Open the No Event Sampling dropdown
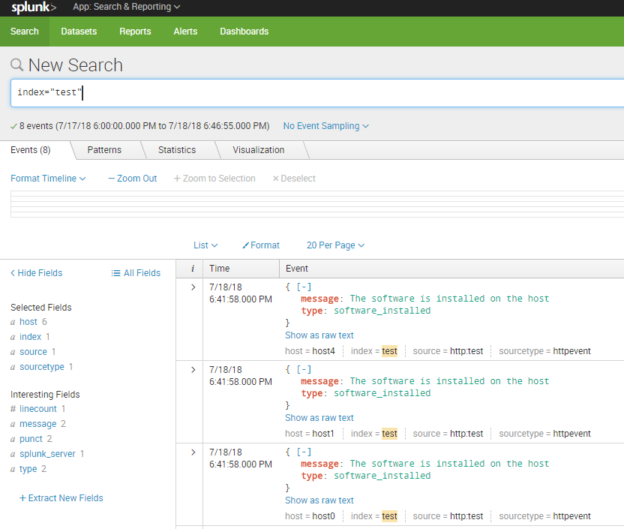 point(326,126)
